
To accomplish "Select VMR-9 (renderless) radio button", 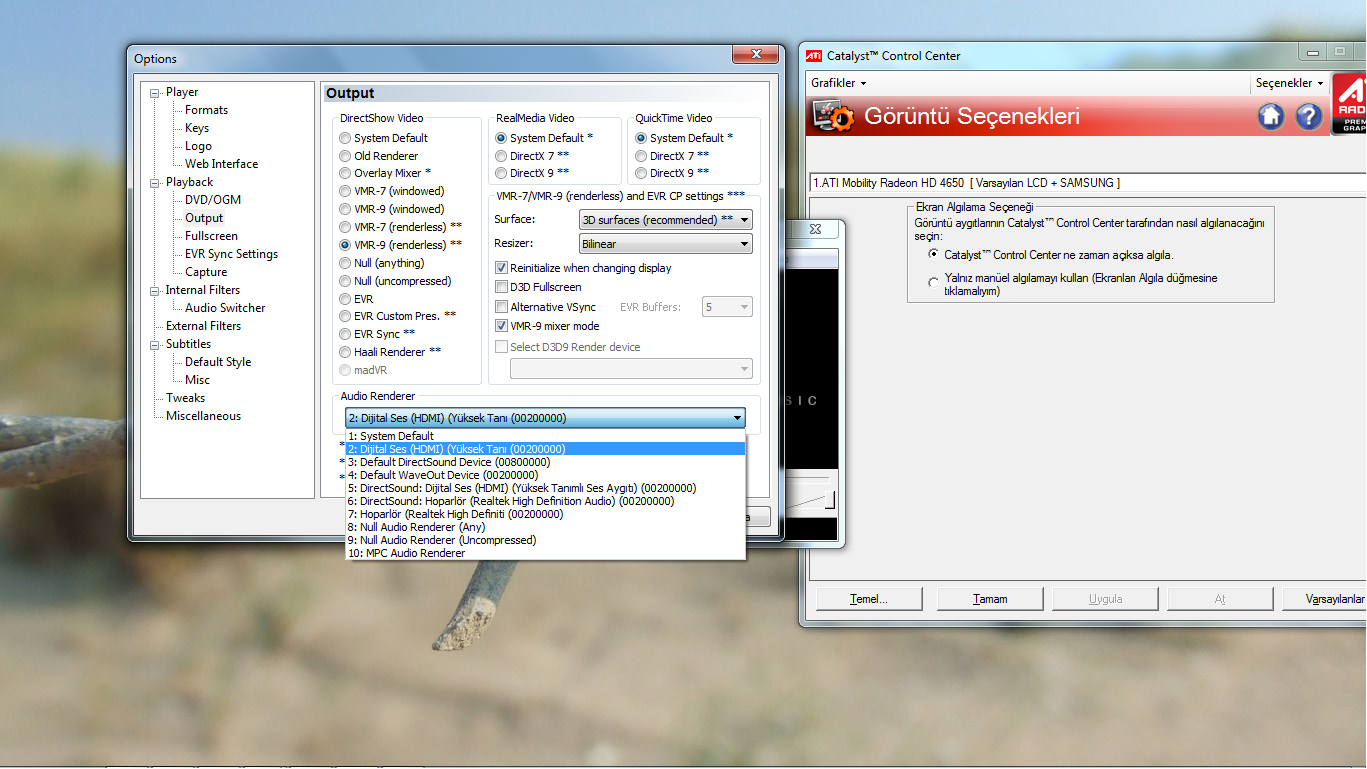I will [345, 245].
